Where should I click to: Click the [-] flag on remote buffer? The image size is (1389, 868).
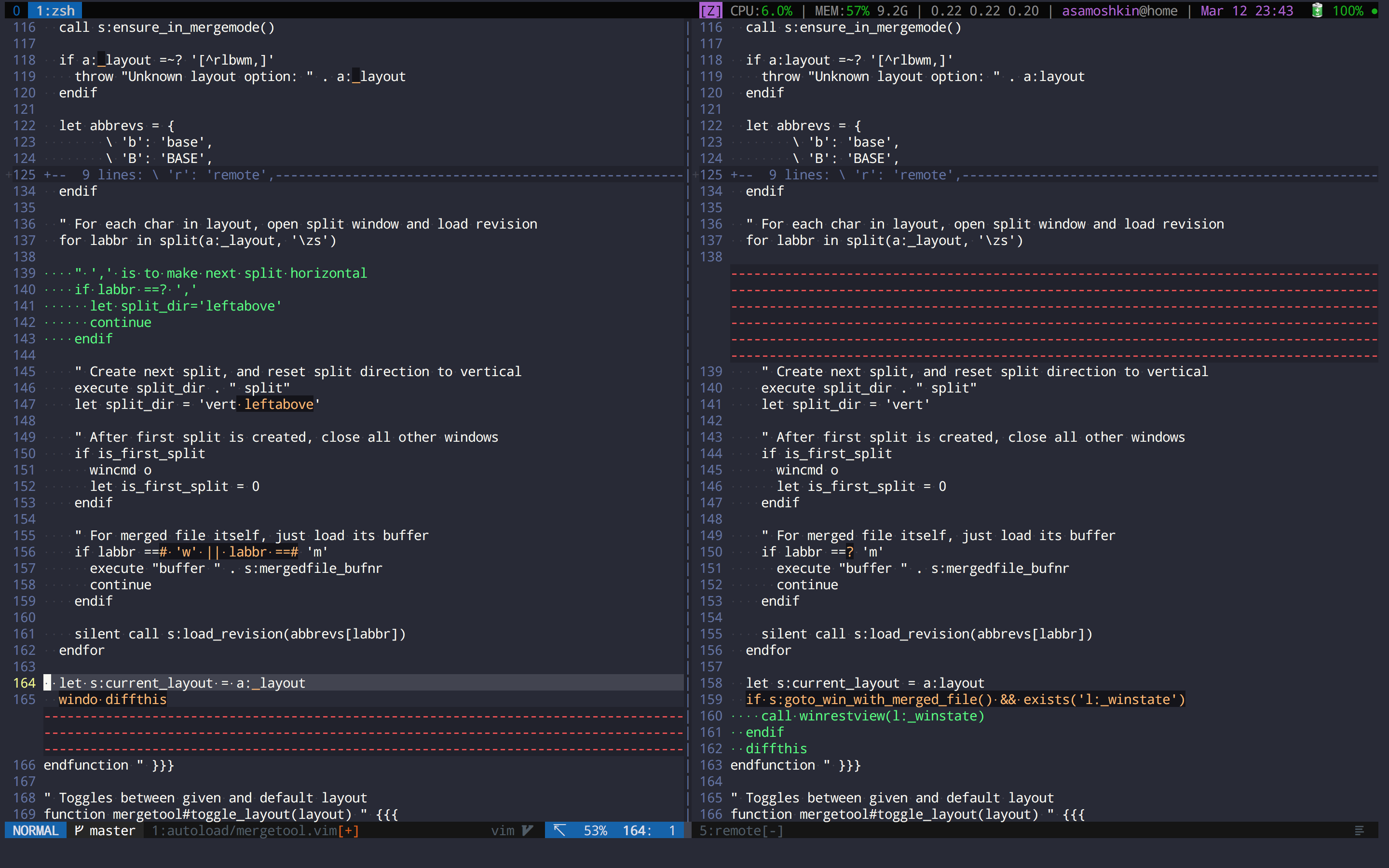(x=773, y=830)
